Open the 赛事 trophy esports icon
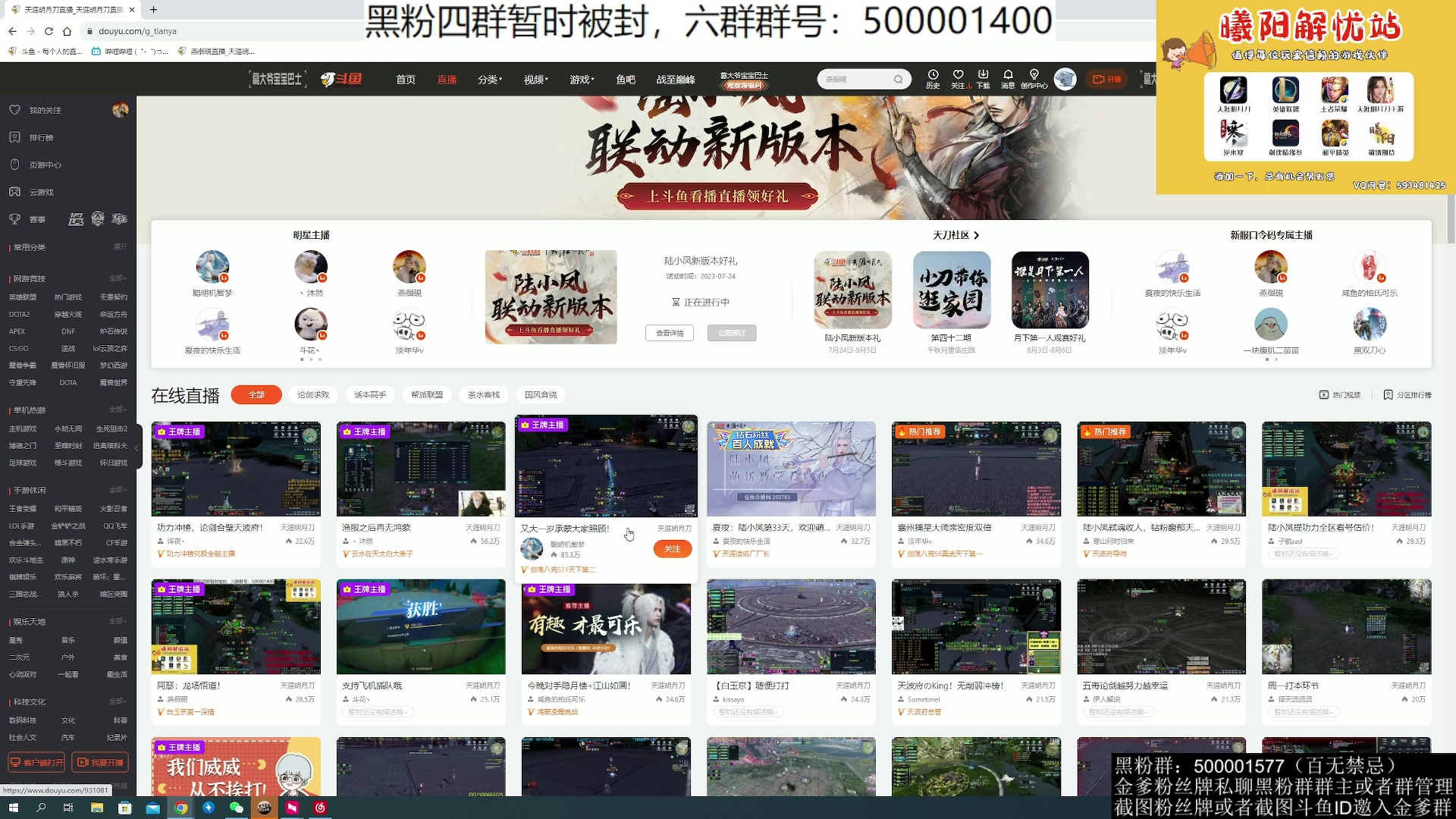This screenshot has height=819, width=1456. tap(15, 219)
